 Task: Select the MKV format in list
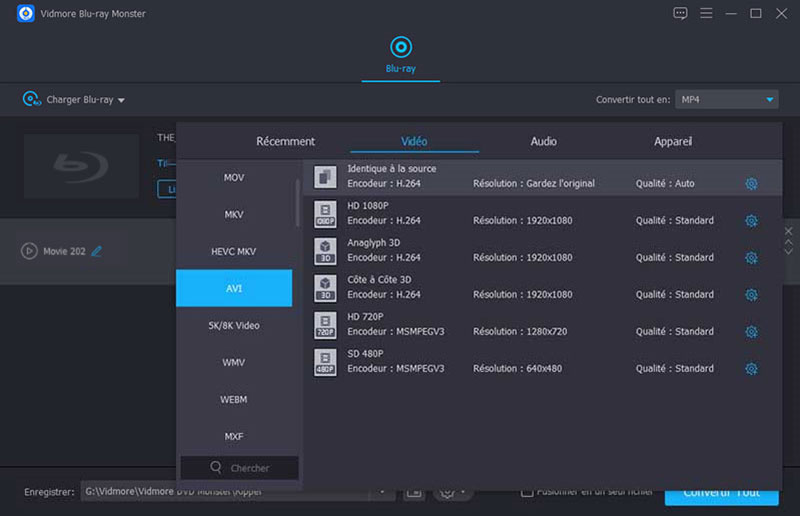tap(234, 214)
